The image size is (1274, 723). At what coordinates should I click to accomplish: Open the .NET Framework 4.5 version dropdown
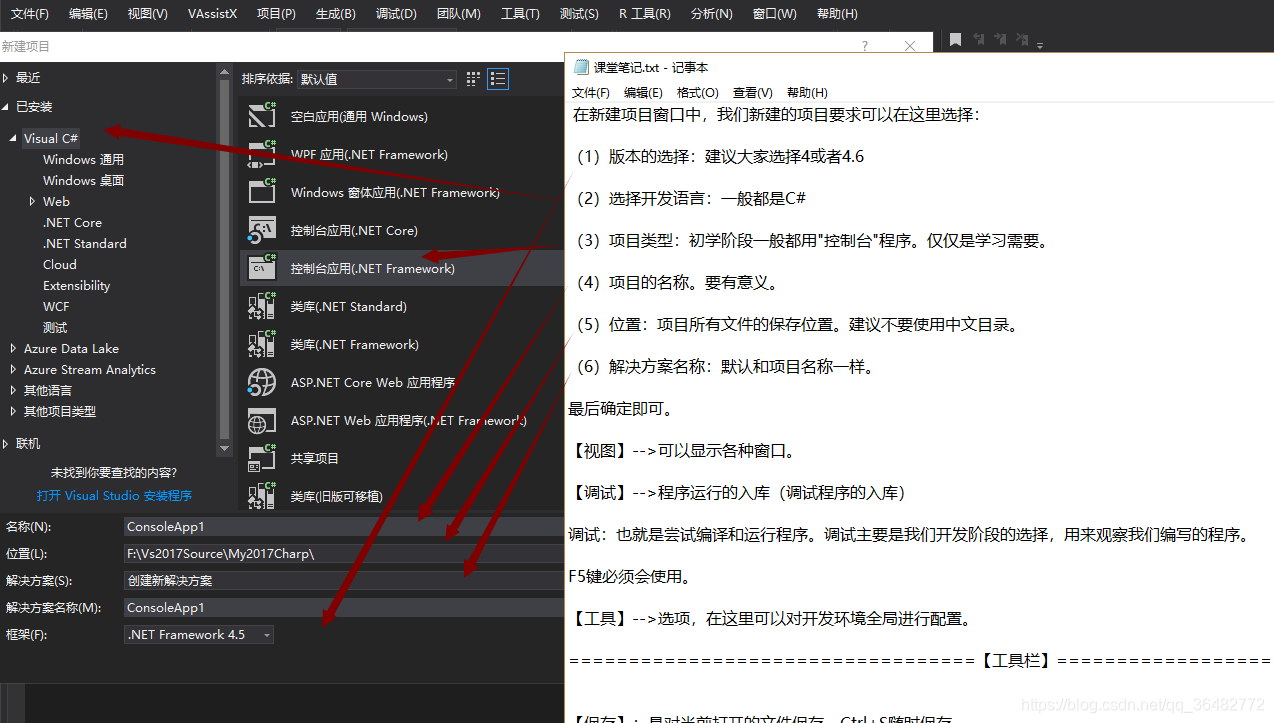(x=199, y=634)
